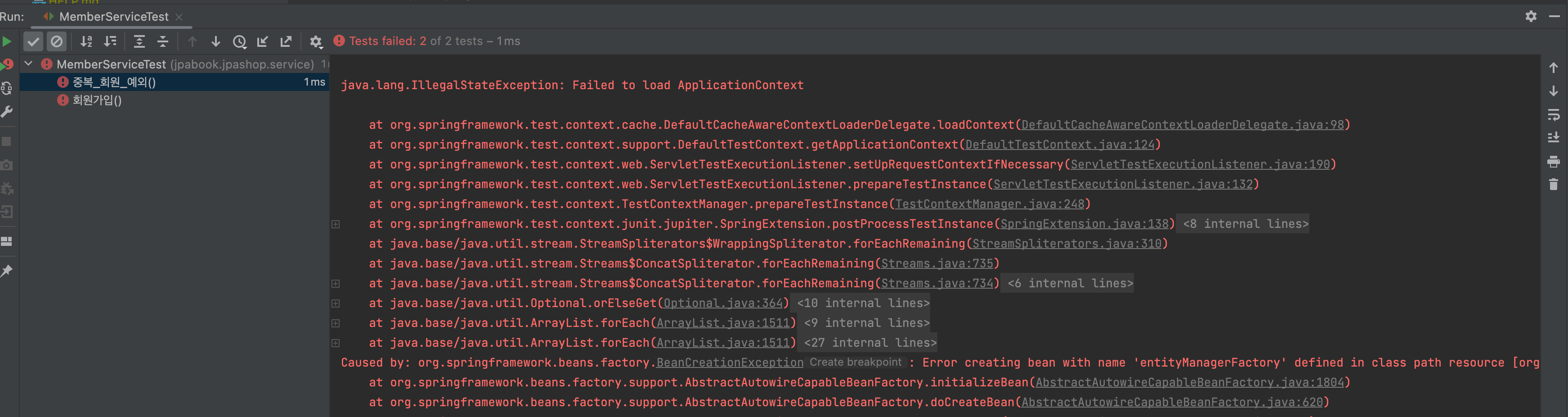
Task: Click the stop square icon in the sidebar
Action: click(x=7, y=141)
